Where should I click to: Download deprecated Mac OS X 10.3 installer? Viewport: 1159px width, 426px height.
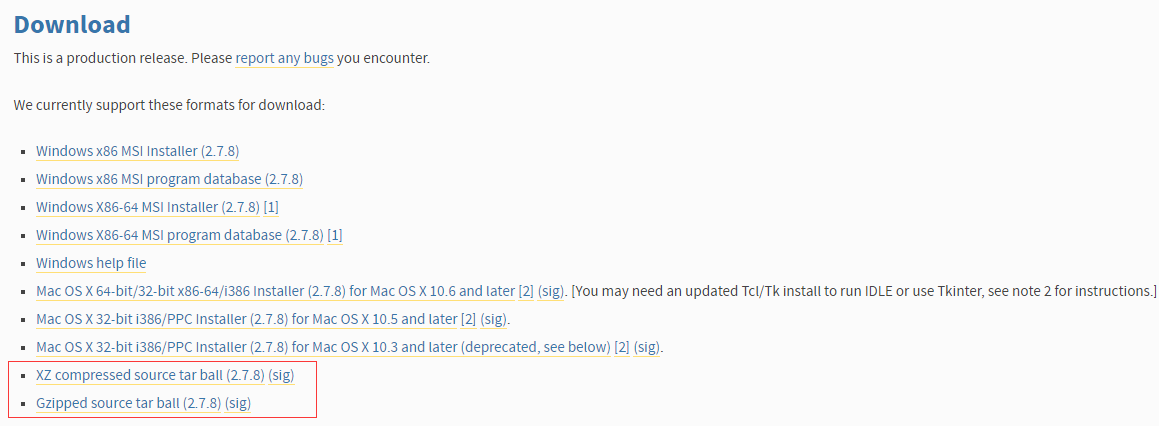click(x=324, y=347)
